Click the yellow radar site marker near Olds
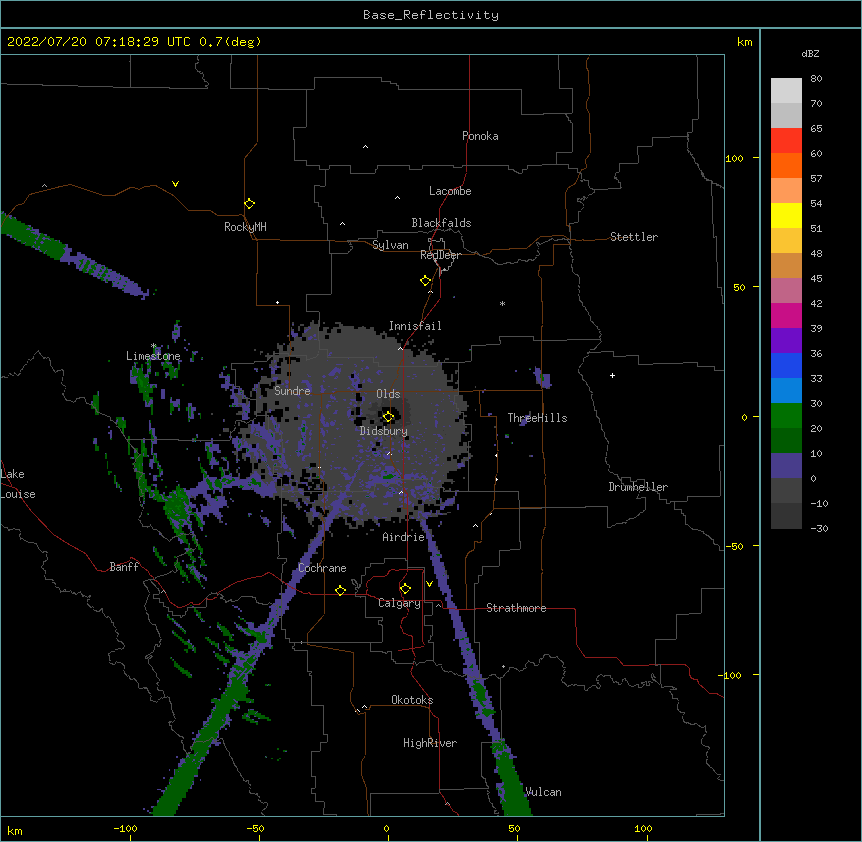The width and height of the screenshot is (862, 842). (x=388, y=417)
